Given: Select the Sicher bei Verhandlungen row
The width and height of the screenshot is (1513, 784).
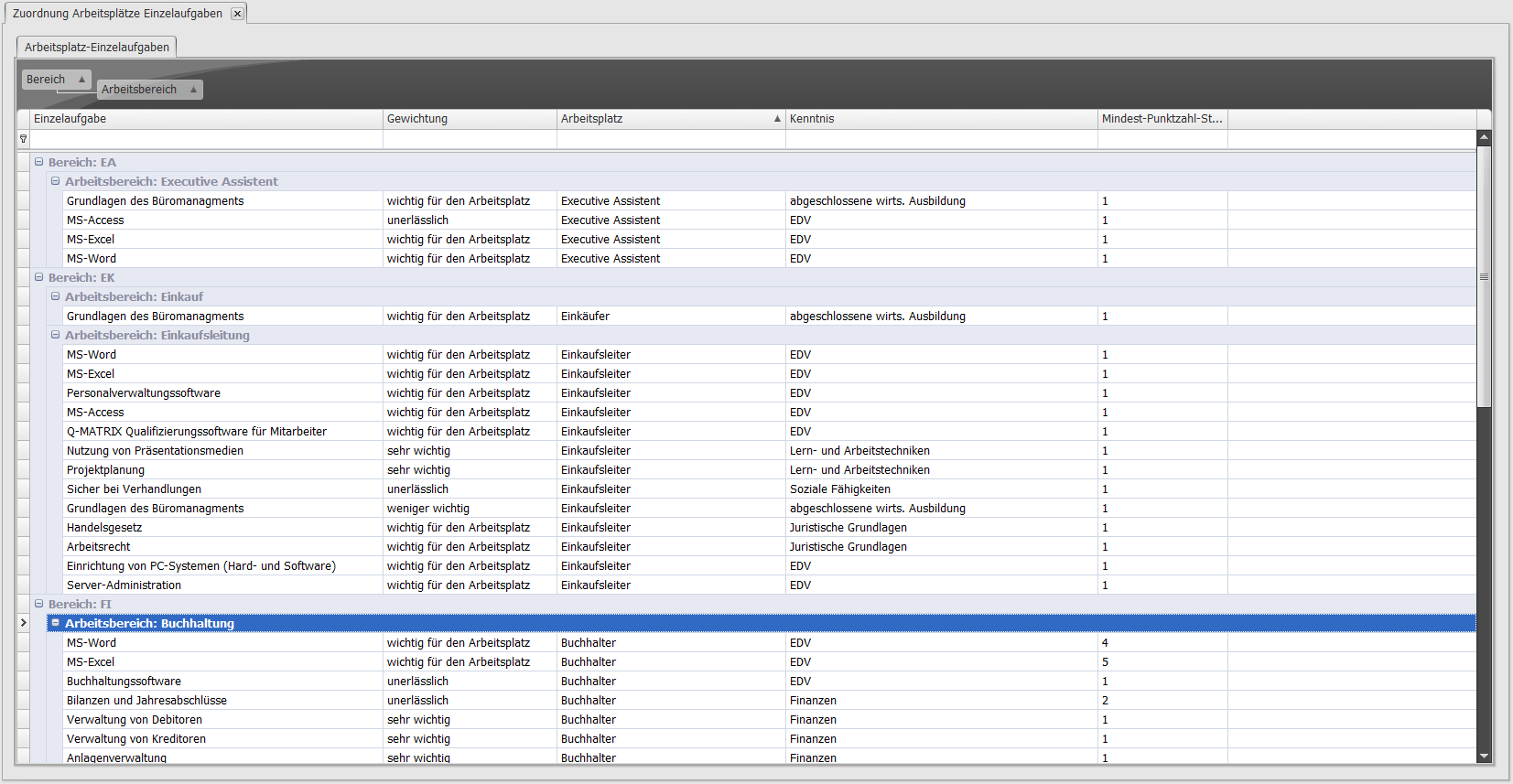Looking at the screenshot, I should [134, 489].
